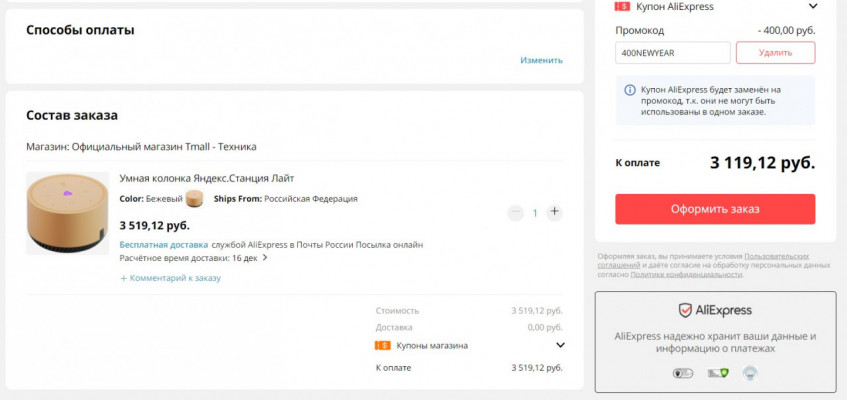Click the info icon in coupon notice
Image resolution: width=847 pixels, height=400 pixels.
click(629, 90)
